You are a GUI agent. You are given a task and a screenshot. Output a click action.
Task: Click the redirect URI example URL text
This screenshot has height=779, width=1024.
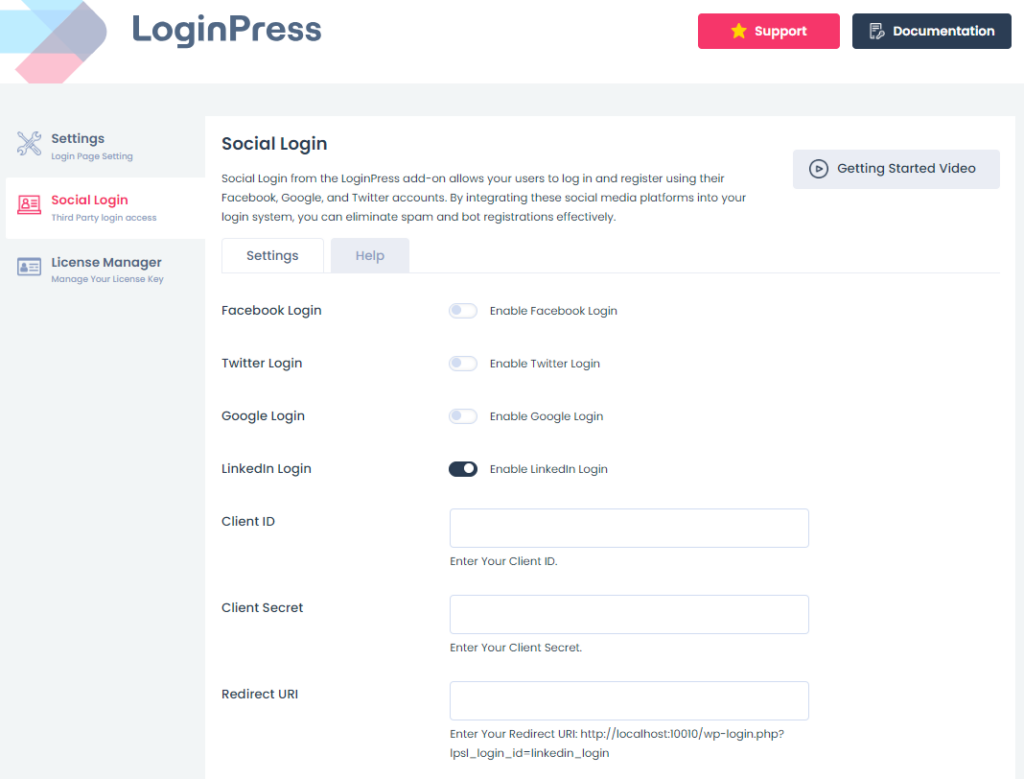click(617, 743)
